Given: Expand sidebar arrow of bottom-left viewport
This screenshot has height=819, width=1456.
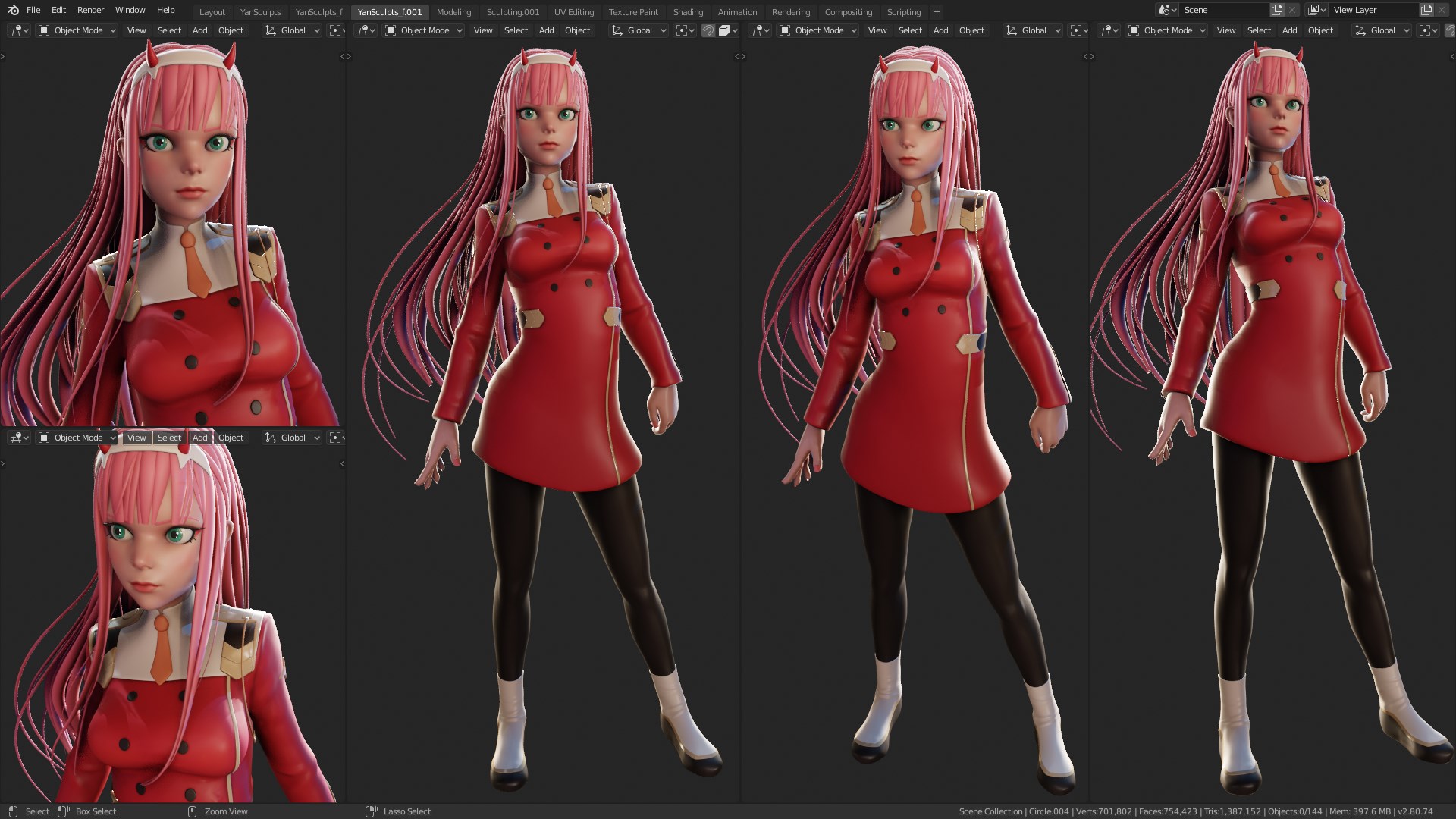Looking at the screenshot, I should pos(342,464).
